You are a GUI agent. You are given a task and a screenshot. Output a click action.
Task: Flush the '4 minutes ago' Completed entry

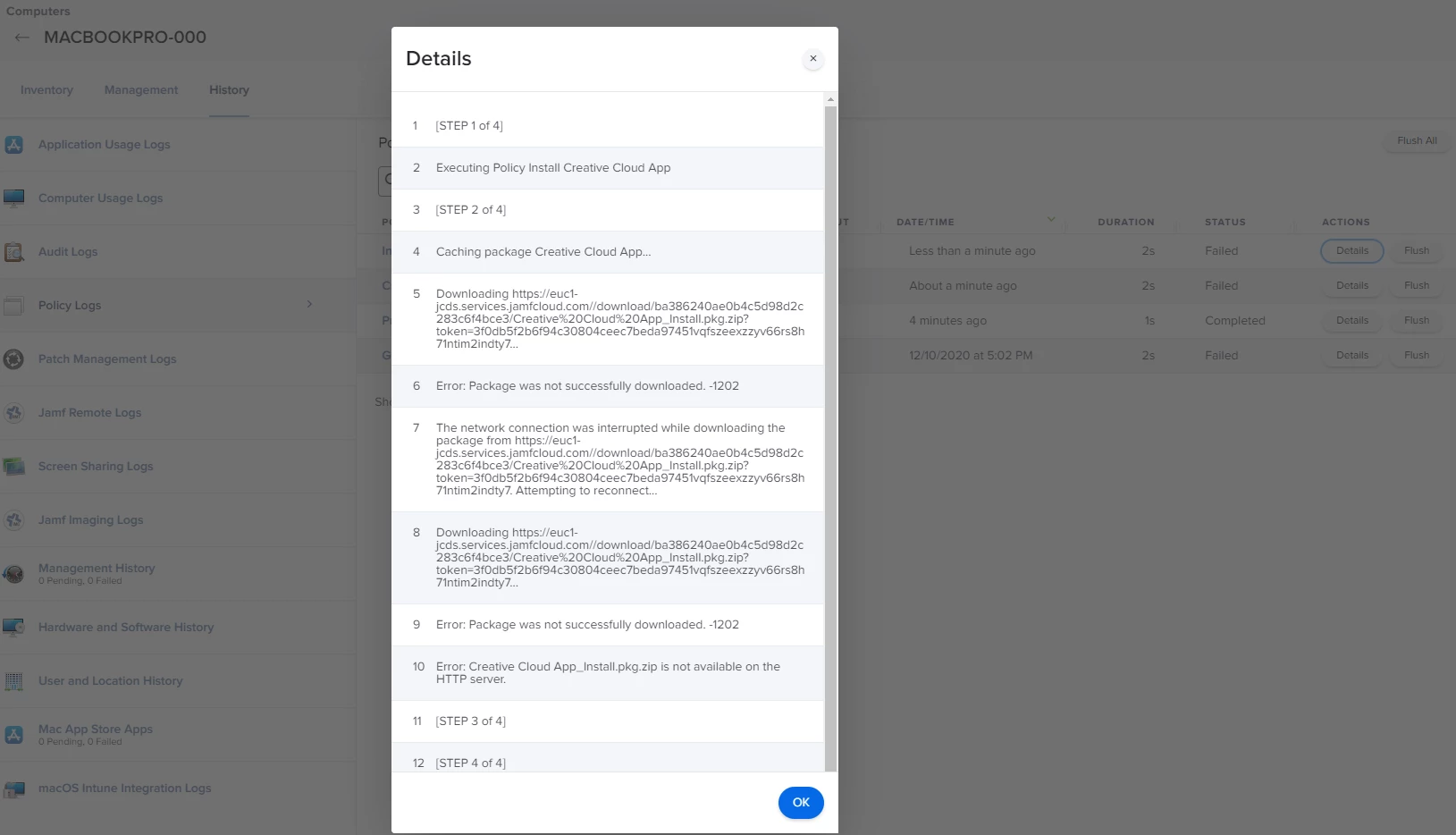(x=1416, y=320)
